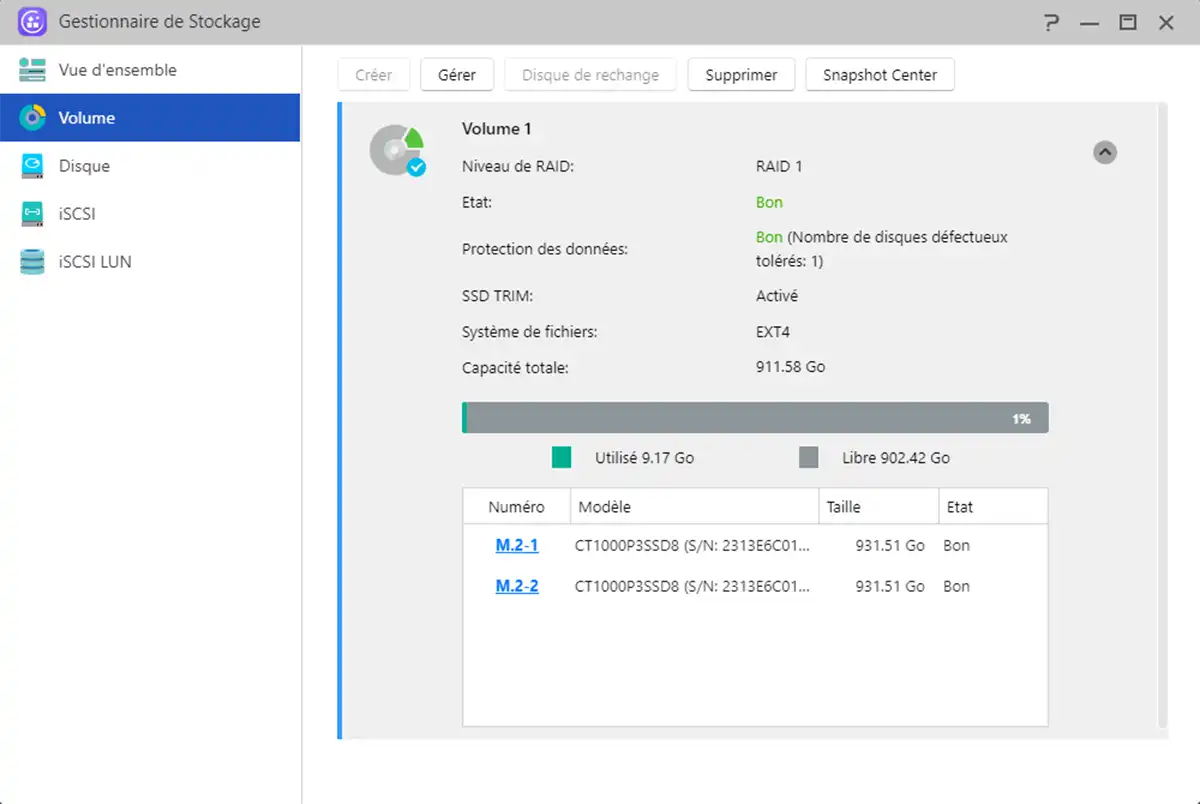This screenshot has height=804, width=1200.
Task: Select the iSCSI LUN sidebar icon
Action: pos(32,261)
